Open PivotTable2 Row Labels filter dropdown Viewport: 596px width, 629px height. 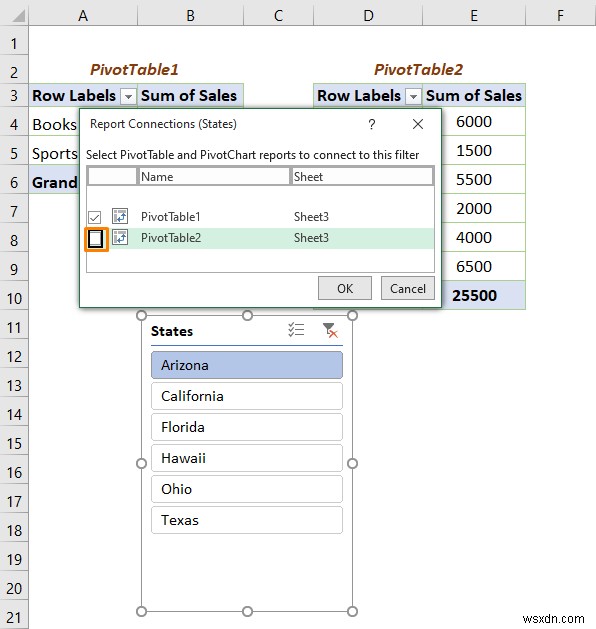pyautogui.click(x=414, y=96)
